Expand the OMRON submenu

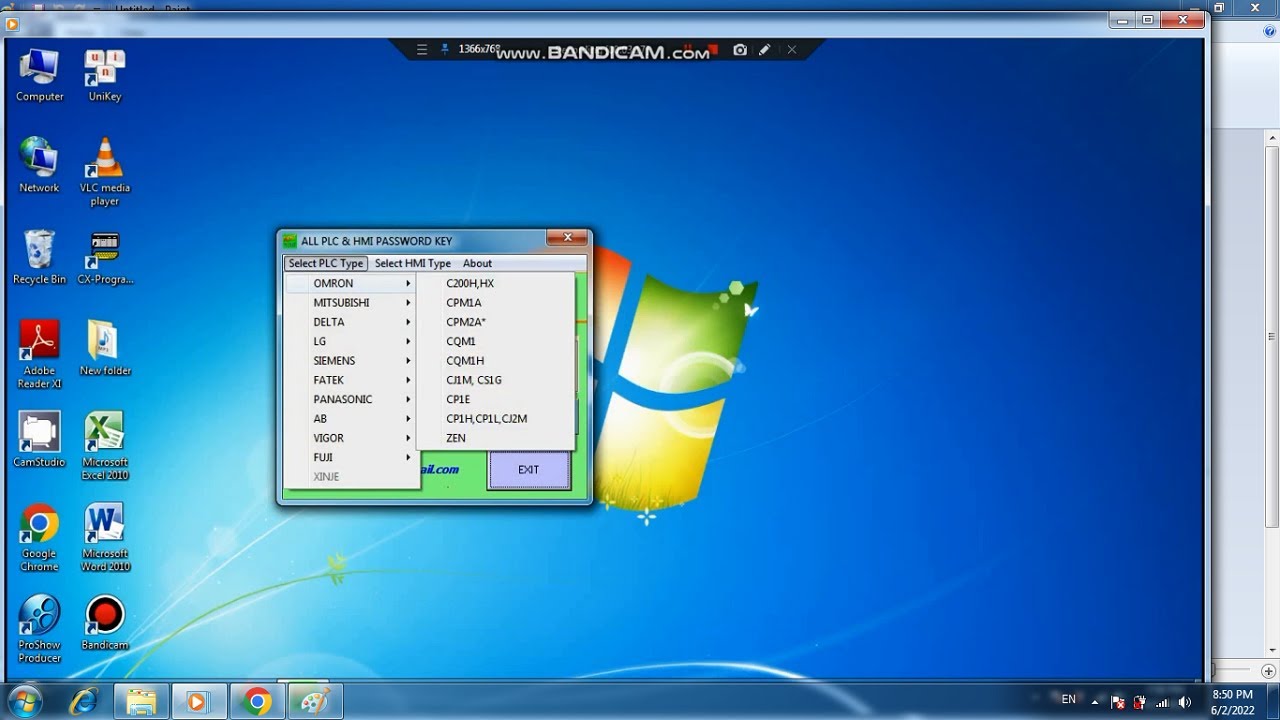[x=351, y=283]
